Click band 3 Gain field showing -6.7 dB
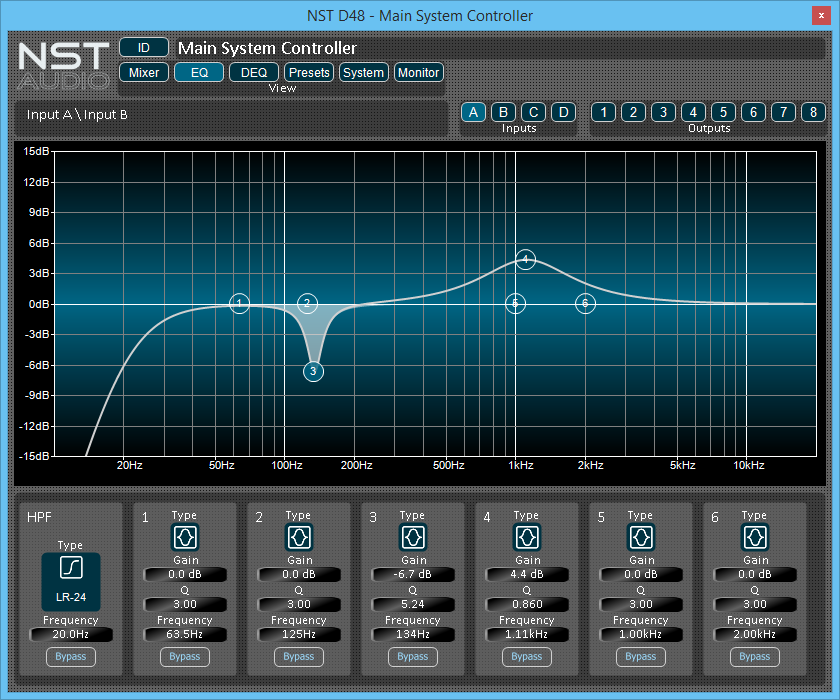The width and height of the screenshot is (840, 700). [x=413, y=575]
